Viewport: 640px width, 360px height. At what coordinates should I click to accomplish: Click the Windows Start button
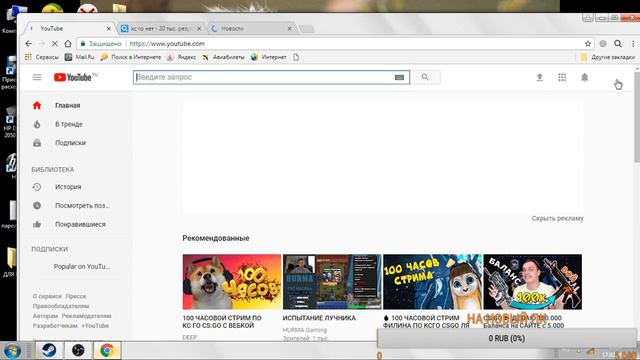click(x=12, y=351)
